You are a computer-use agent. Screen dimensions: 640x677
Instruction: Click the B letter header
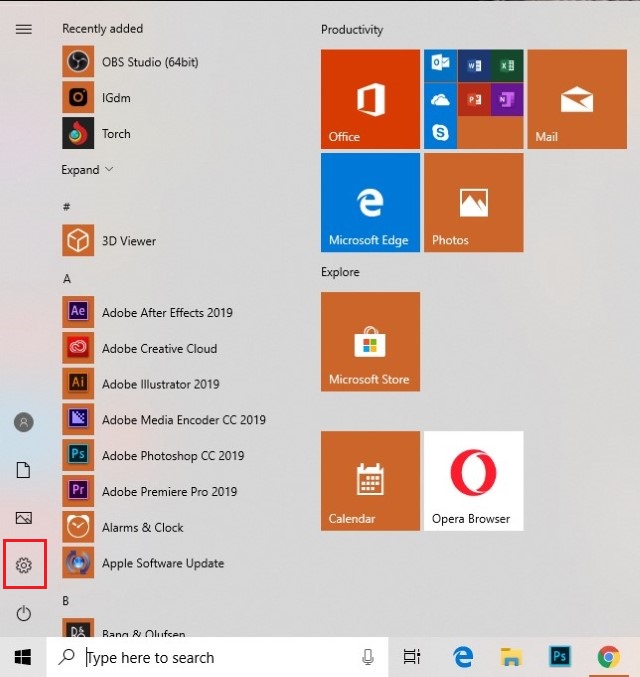[66, 601]
